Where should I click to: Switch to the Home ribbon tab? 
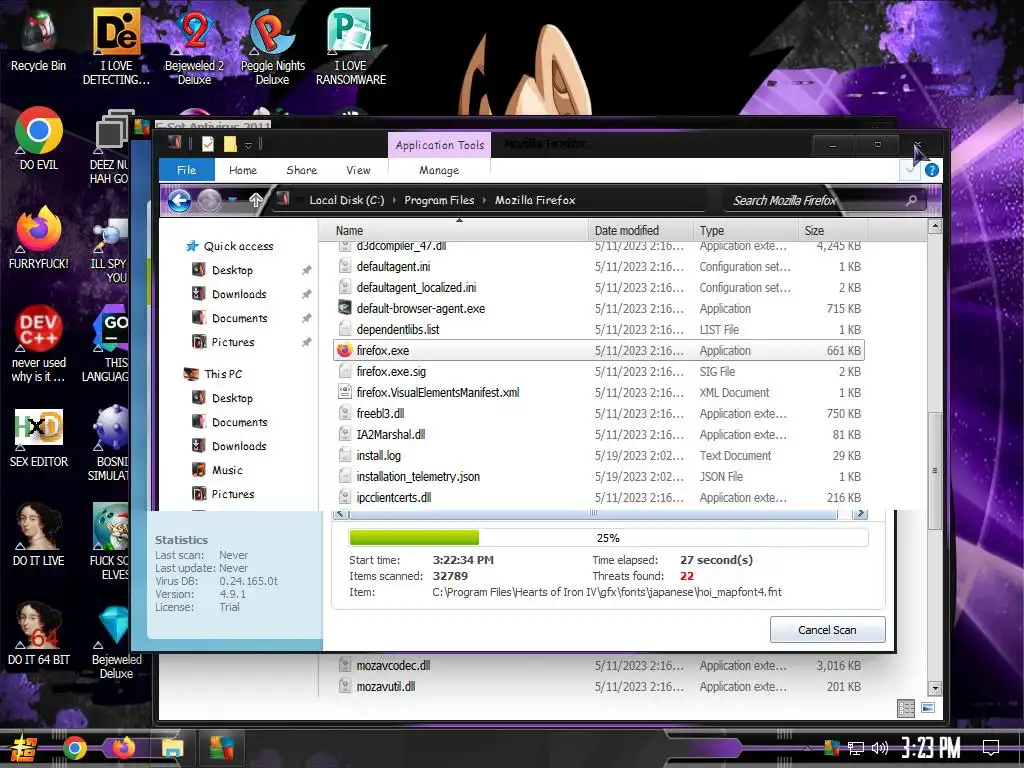[x=243, y=170]
